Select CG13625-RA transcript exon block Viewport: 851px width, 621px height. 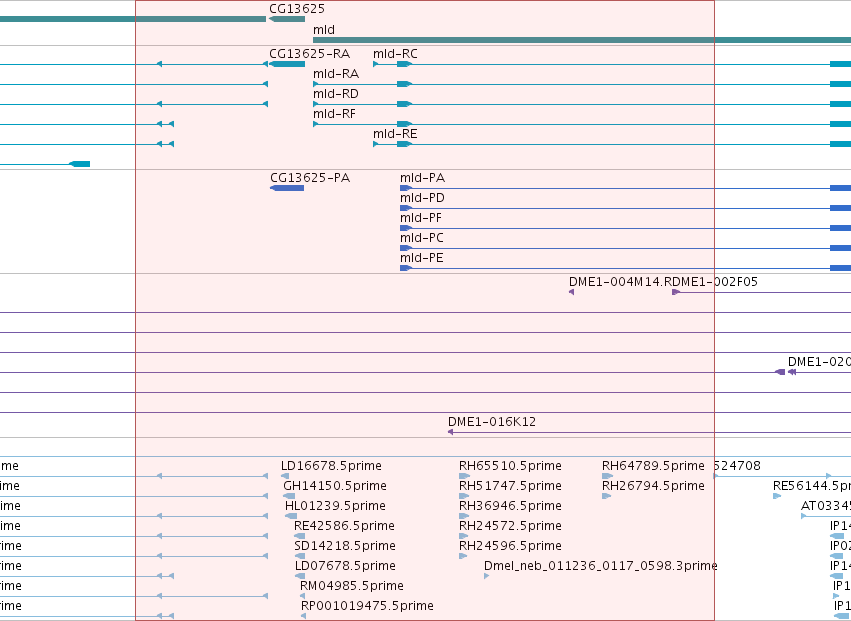click(288, 64)
